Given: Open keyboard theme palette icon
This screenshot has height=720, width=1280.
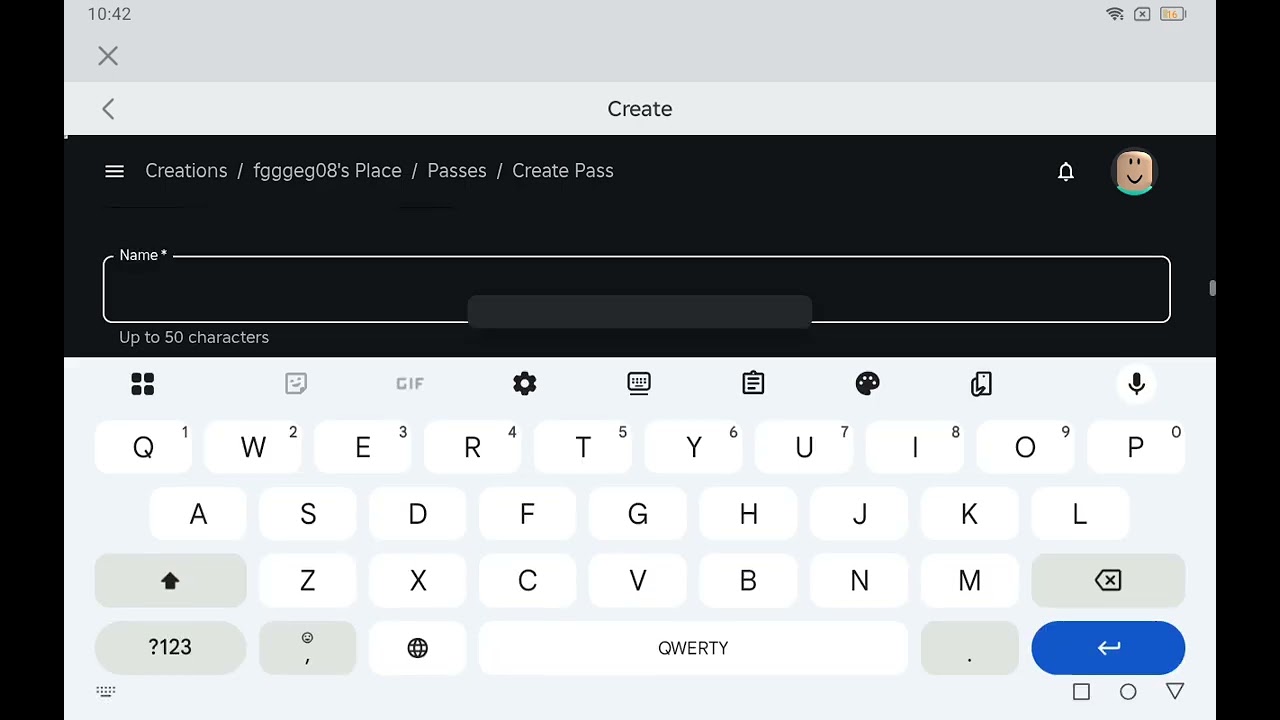Looking at the screenshot, I should [x=867, y=384].
